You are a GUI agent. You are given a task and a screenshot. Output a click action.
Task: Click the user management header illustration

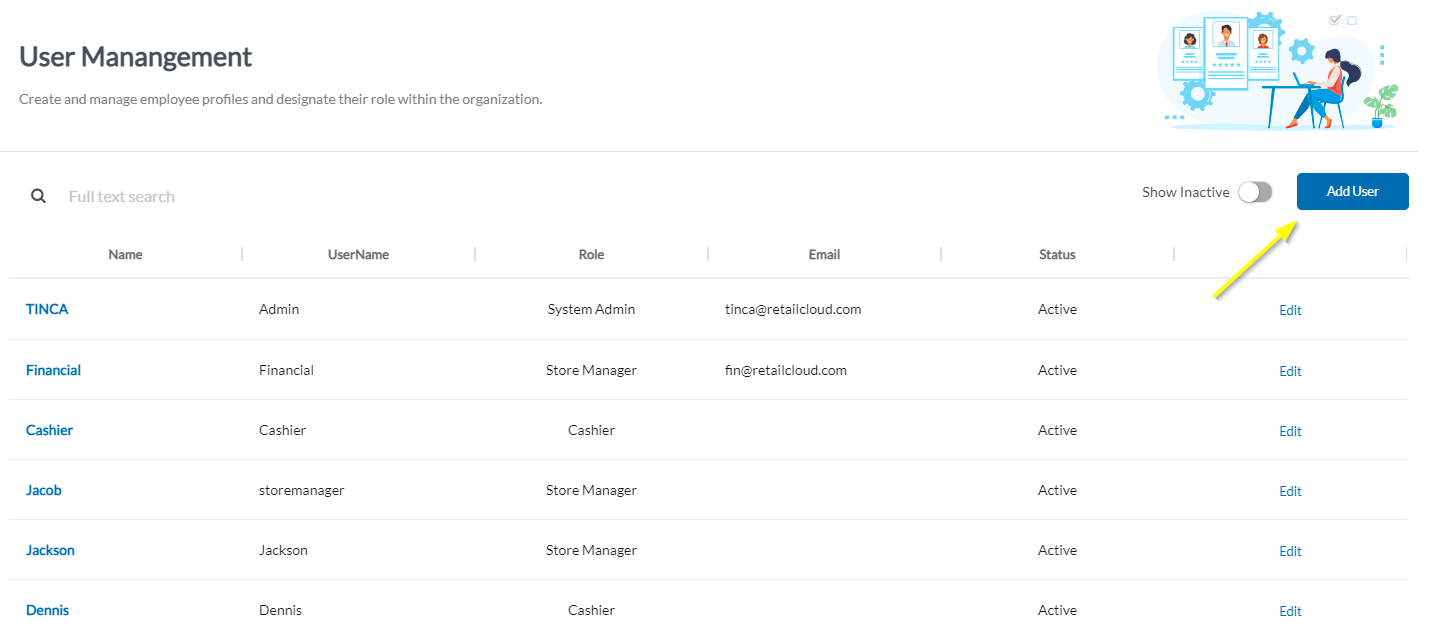click(1270, 72)
